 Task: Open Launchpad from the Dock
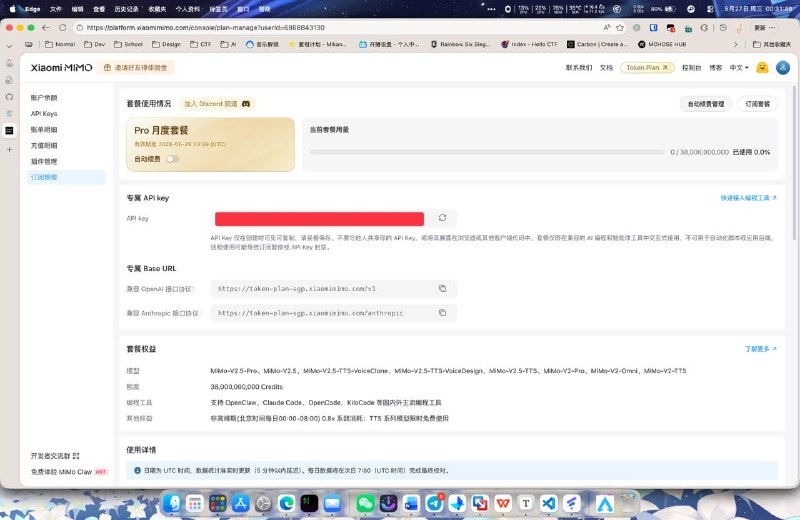coord(194,504)
